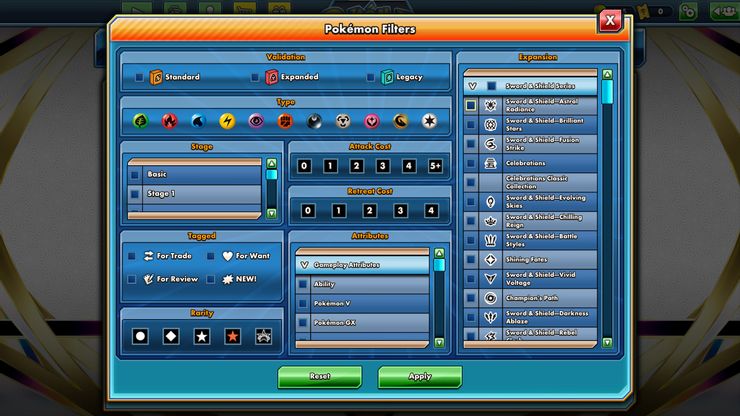Click the Expansion list scrollbar handle
The height and width of the screenshot is (416, 740).
pos(607,90)
